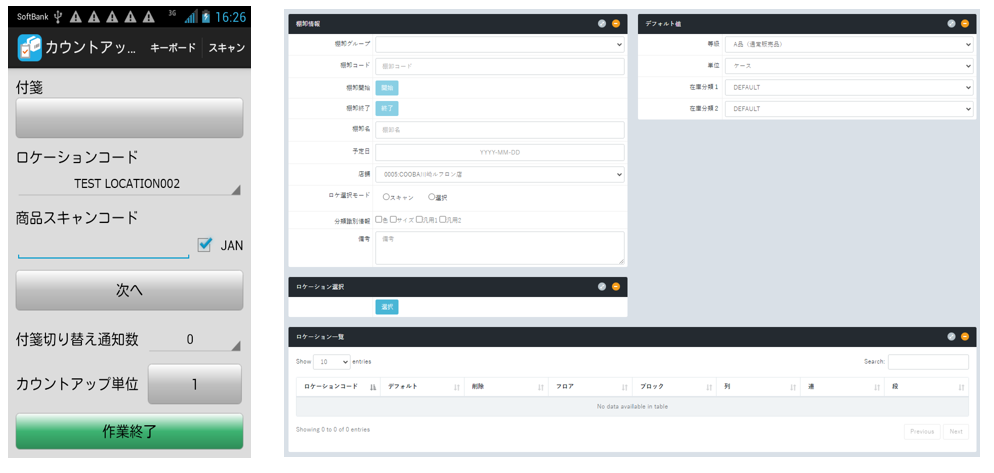
Task: Check the 色 checkbox
Action: click(x=378, y=219)
